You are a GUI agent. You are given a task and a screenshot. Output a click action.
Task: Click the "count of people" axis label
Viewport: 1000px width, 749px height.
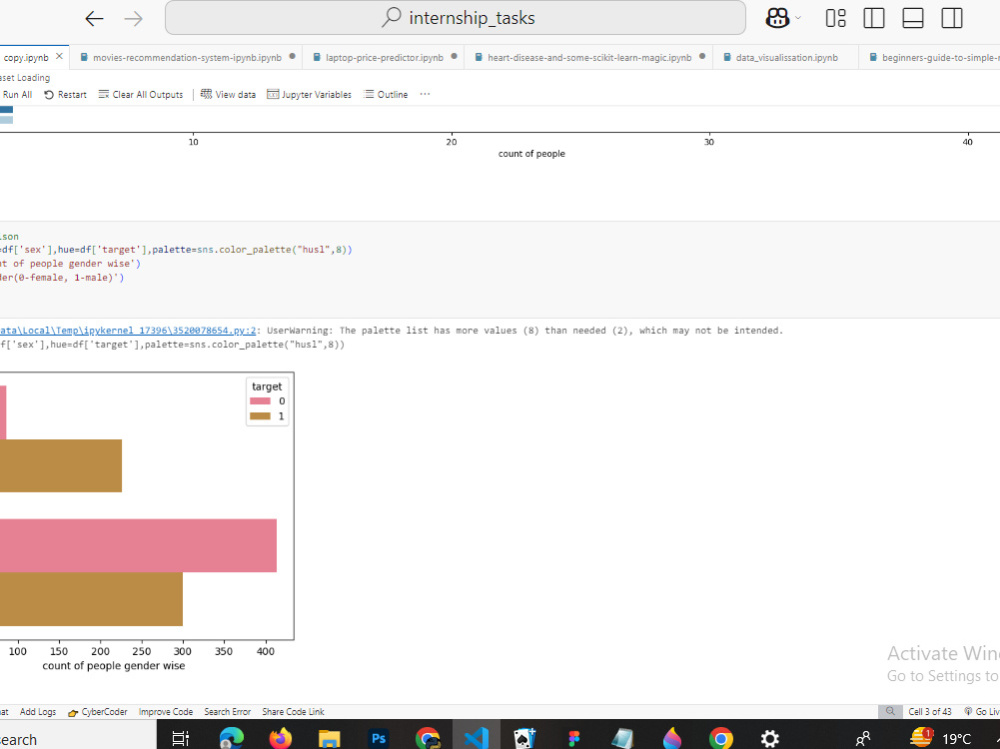pyautogui.click(x=531, y=154)
